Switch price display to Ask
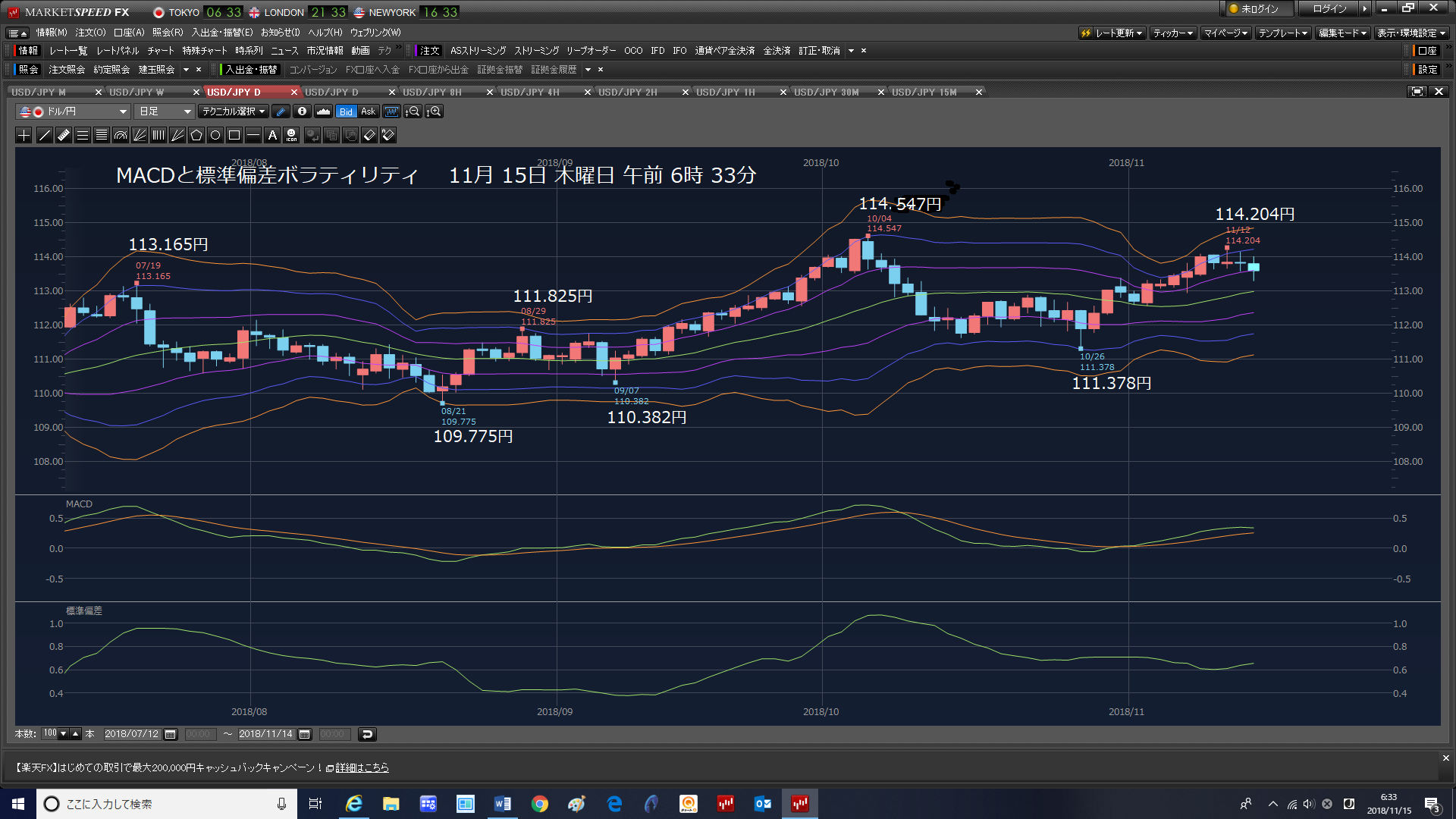The width and height of the screenshot is (1456, 819). point(369,111)
